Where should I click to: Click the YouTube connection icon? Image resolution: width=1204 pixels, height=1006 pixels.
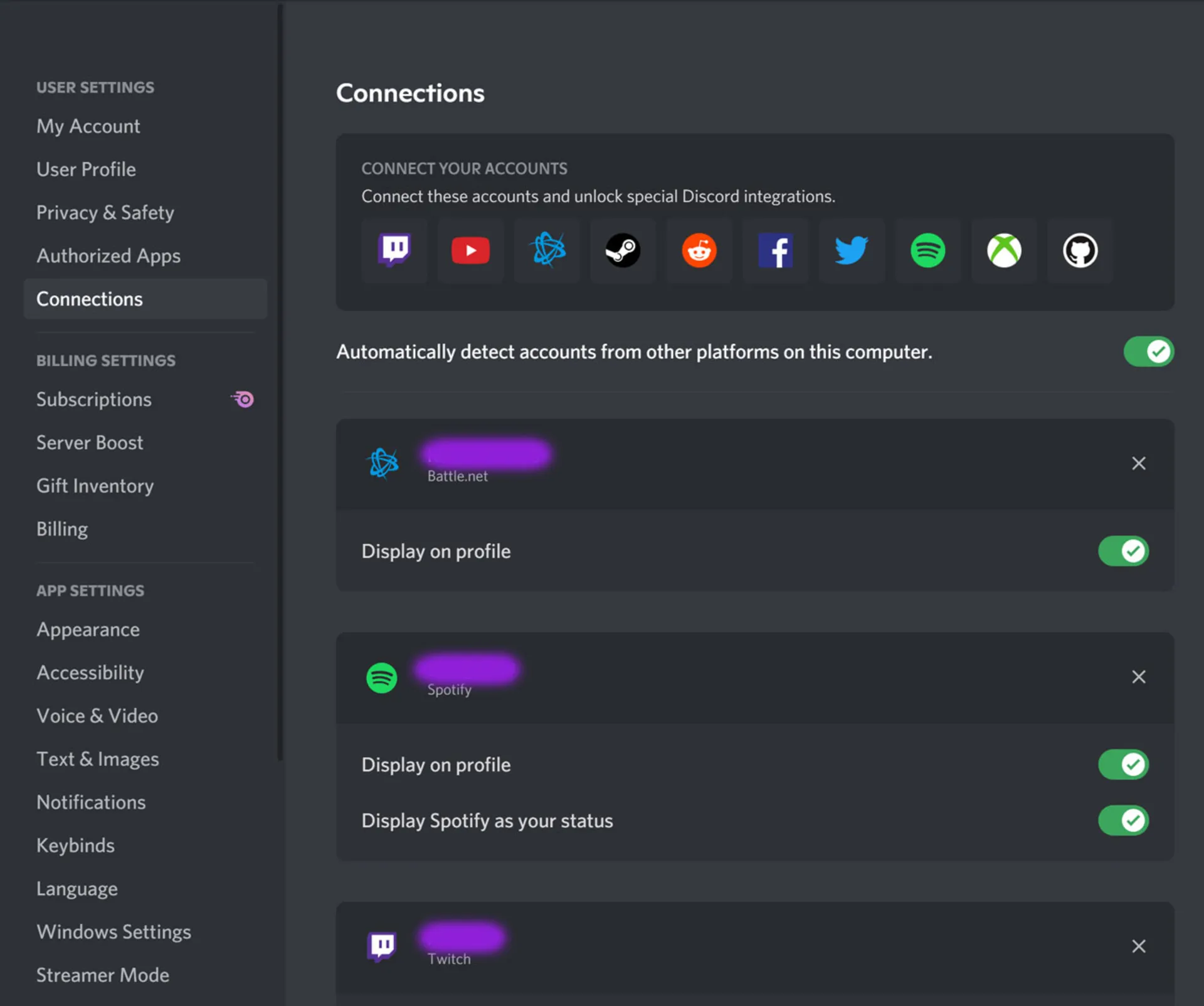tap(470, 250)
